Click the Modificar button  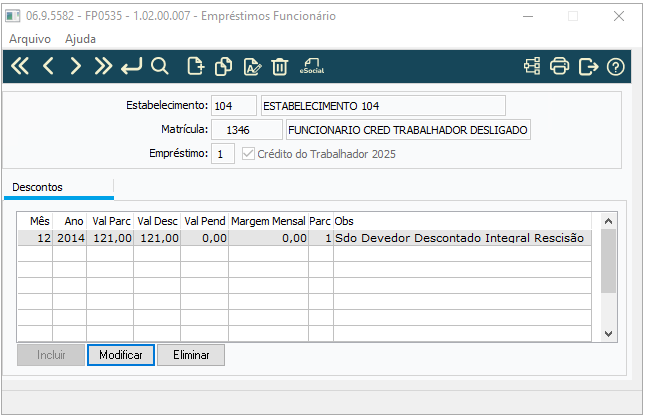point(121,355)
